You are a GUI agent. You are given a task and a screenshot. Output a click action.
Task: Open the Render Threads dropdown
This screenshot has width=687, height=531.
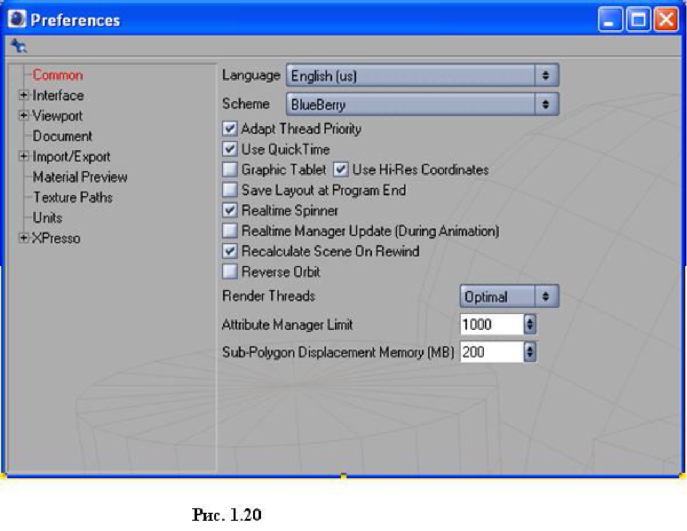click(509, 297)
